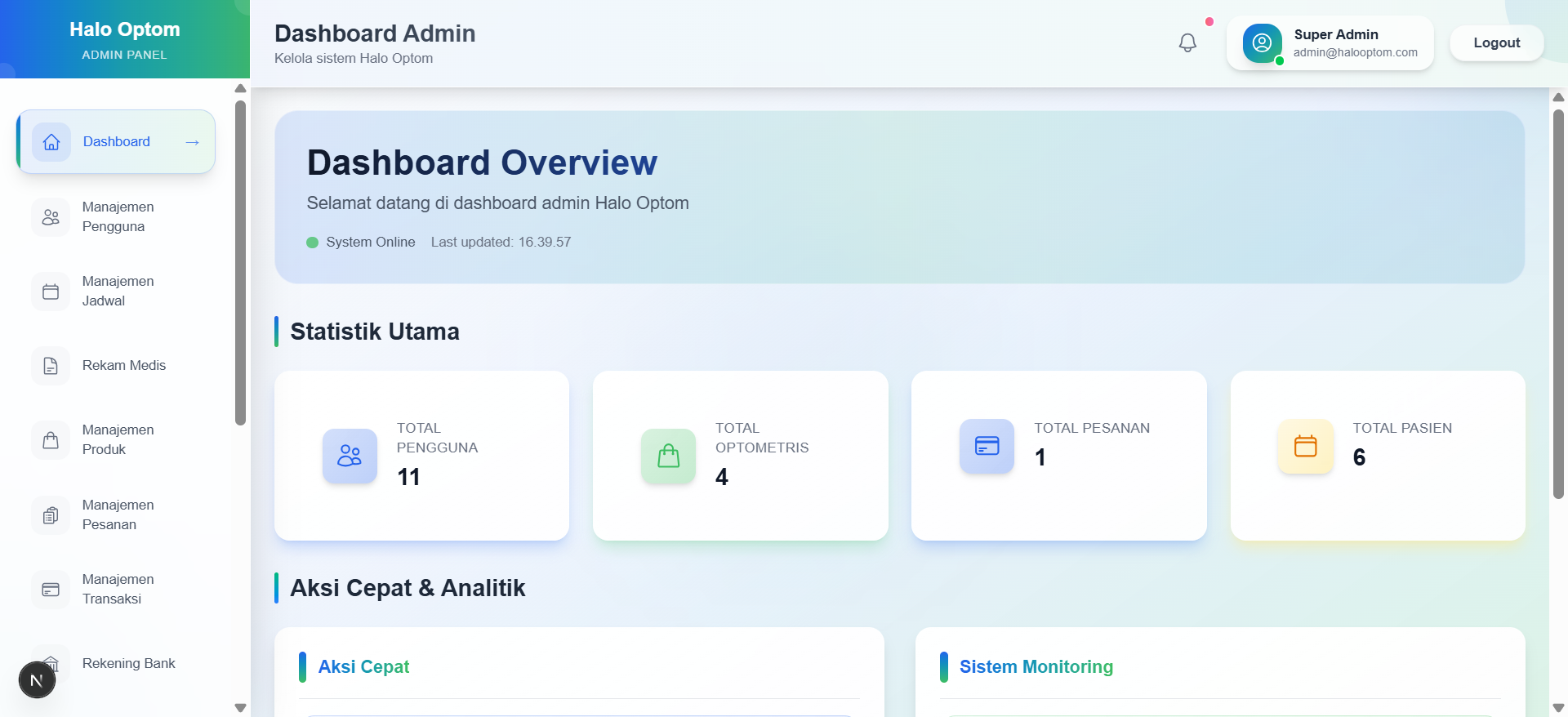Click the main page scroll down arrow
The image size is (1568, 717).
(1558, 708)
